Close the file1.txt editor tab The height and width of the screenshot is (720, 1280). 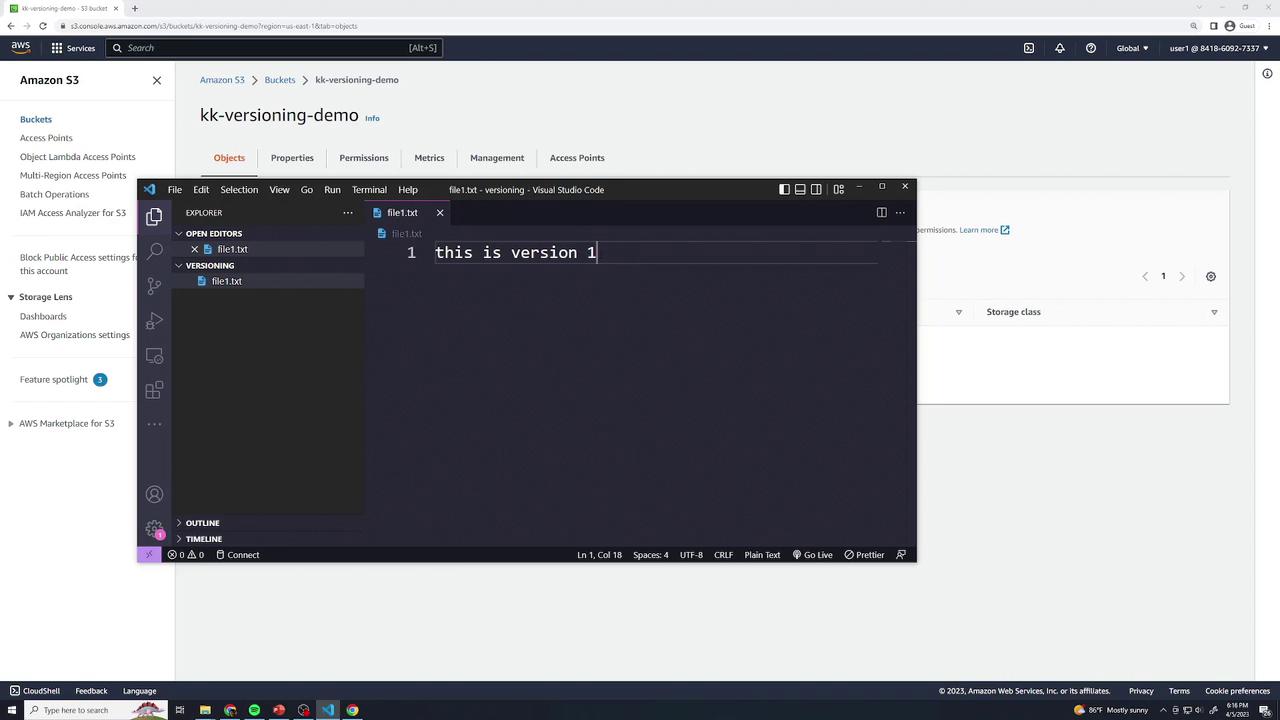440,213
